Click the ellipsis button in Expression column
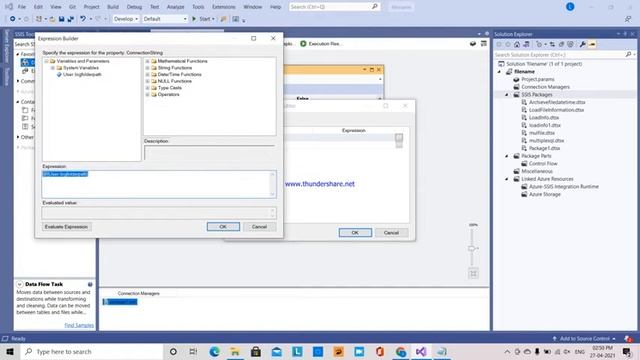Screen dimensions: 640x360 pyautogui.click(x=399, y=138)
